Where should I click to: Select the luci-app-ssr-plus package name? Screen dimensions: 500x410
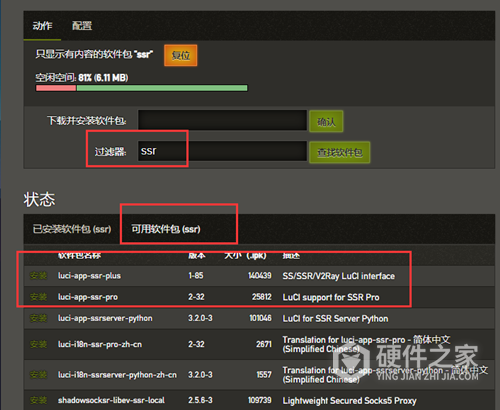89,276
